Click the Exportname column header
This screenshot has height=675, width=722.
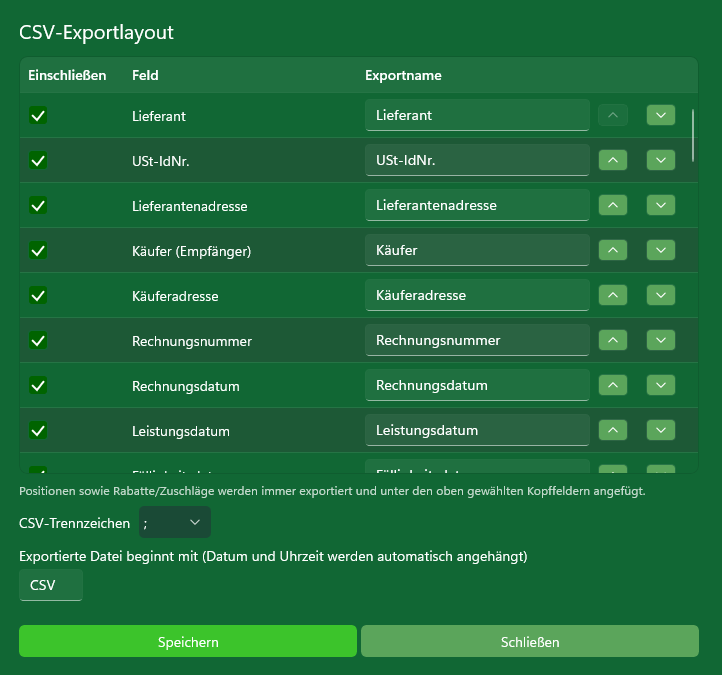click(403, 75)
